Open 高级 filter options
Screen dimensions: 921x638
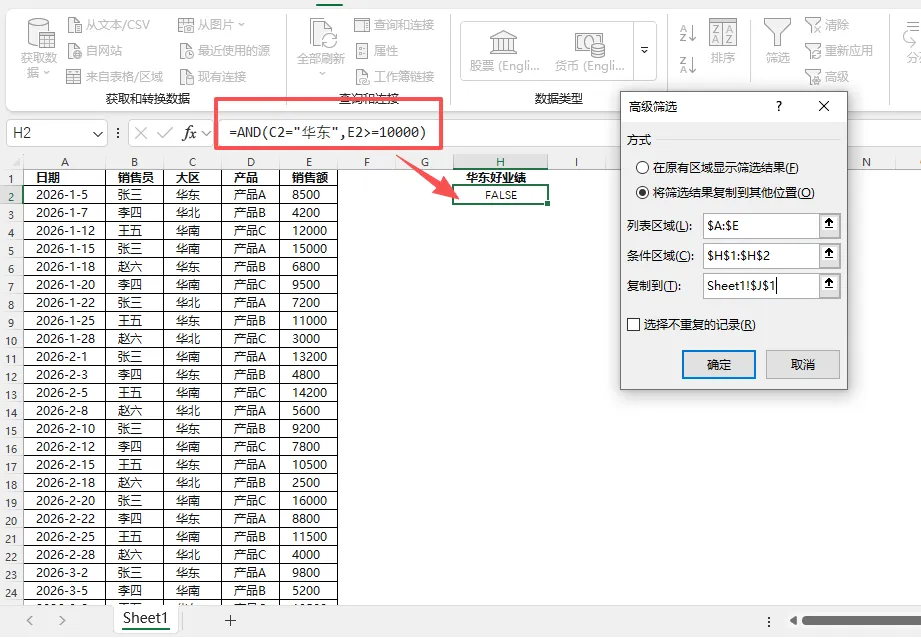(827, 76)
